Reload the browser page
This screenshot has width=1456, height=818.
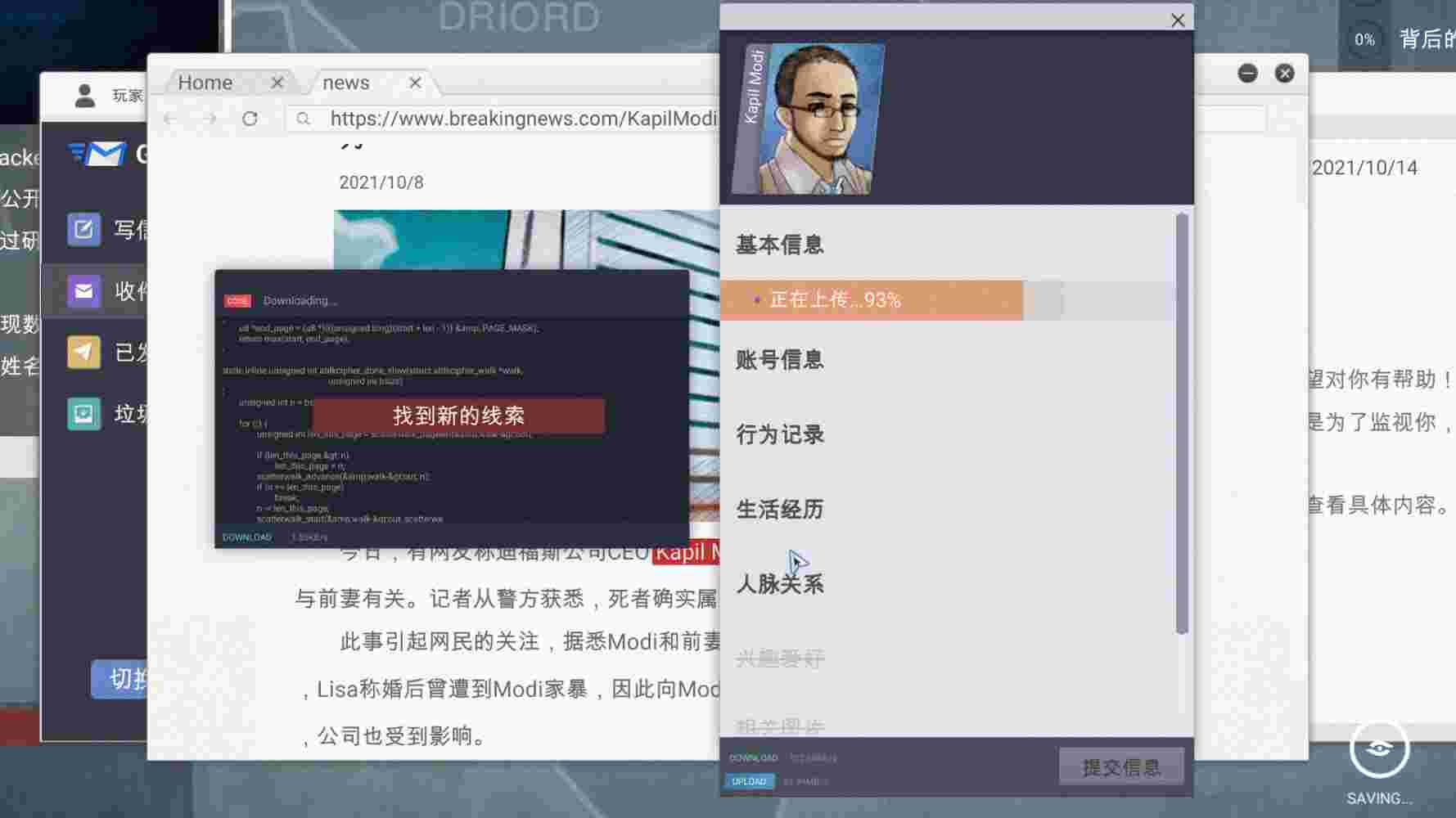click(250, 119)
